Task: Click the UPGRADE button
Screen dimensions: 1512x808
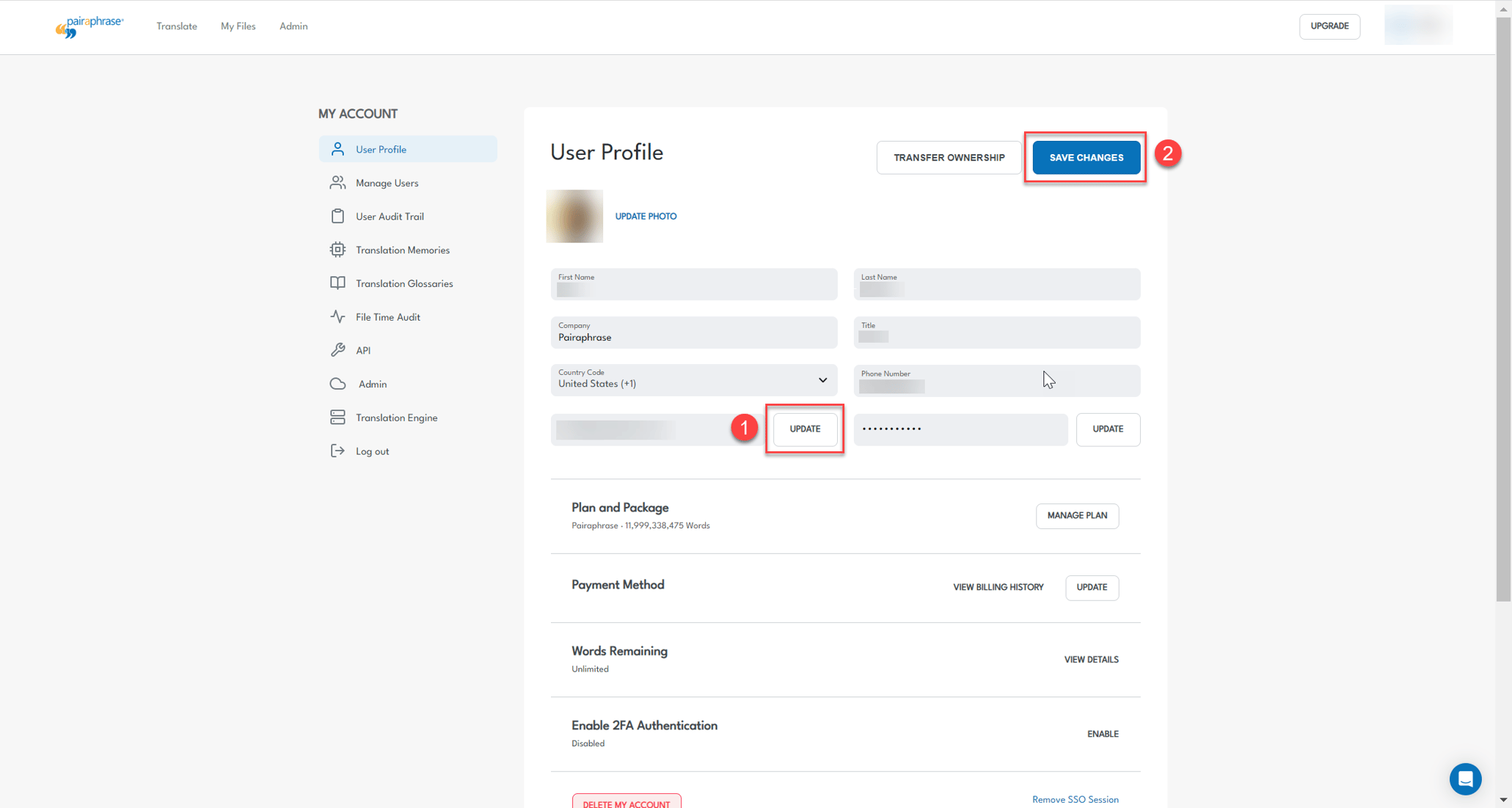Action: tap(1329, 26)
